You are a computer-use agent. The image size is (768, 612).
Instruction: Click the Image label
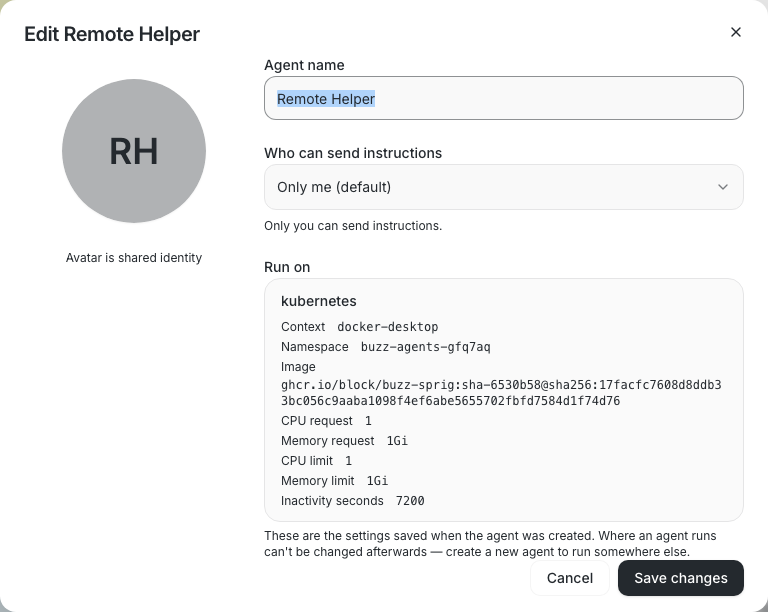[x=298, y=367]
